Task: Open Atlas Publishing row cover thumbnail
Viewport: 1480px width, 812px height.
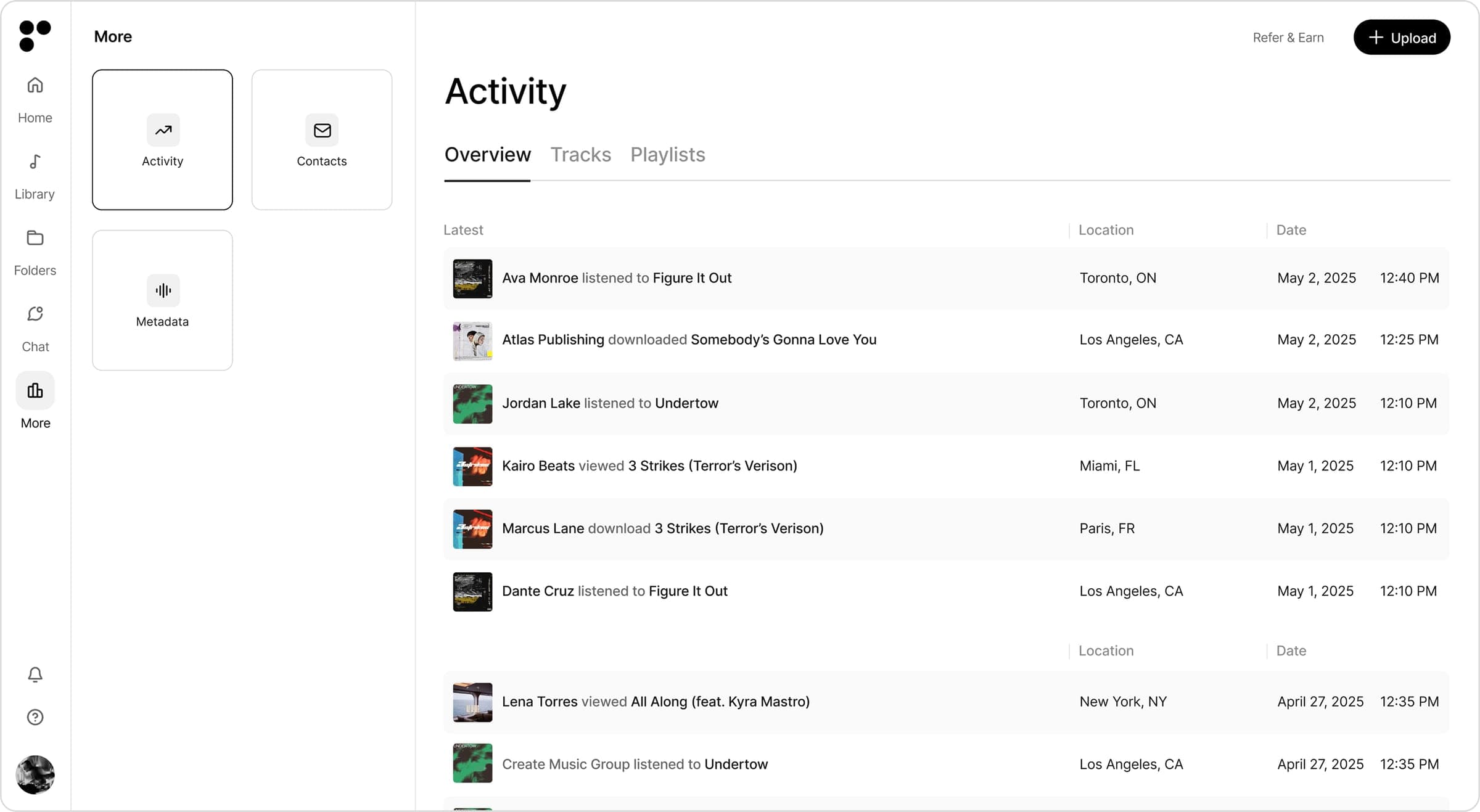Action: (472, 340)
